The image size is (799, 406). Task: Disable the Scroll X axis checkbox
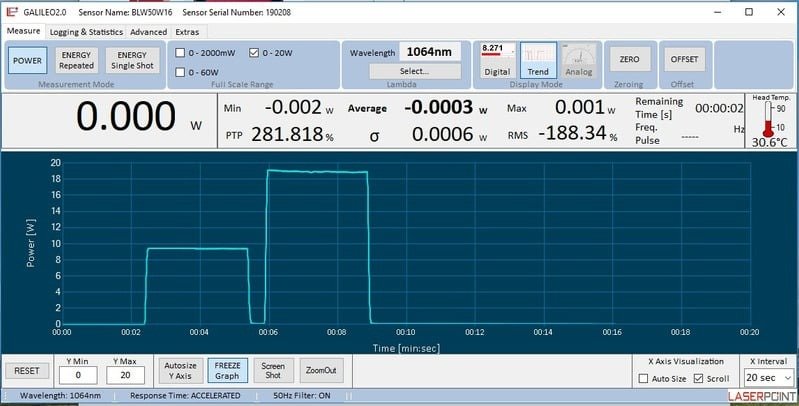699,378
